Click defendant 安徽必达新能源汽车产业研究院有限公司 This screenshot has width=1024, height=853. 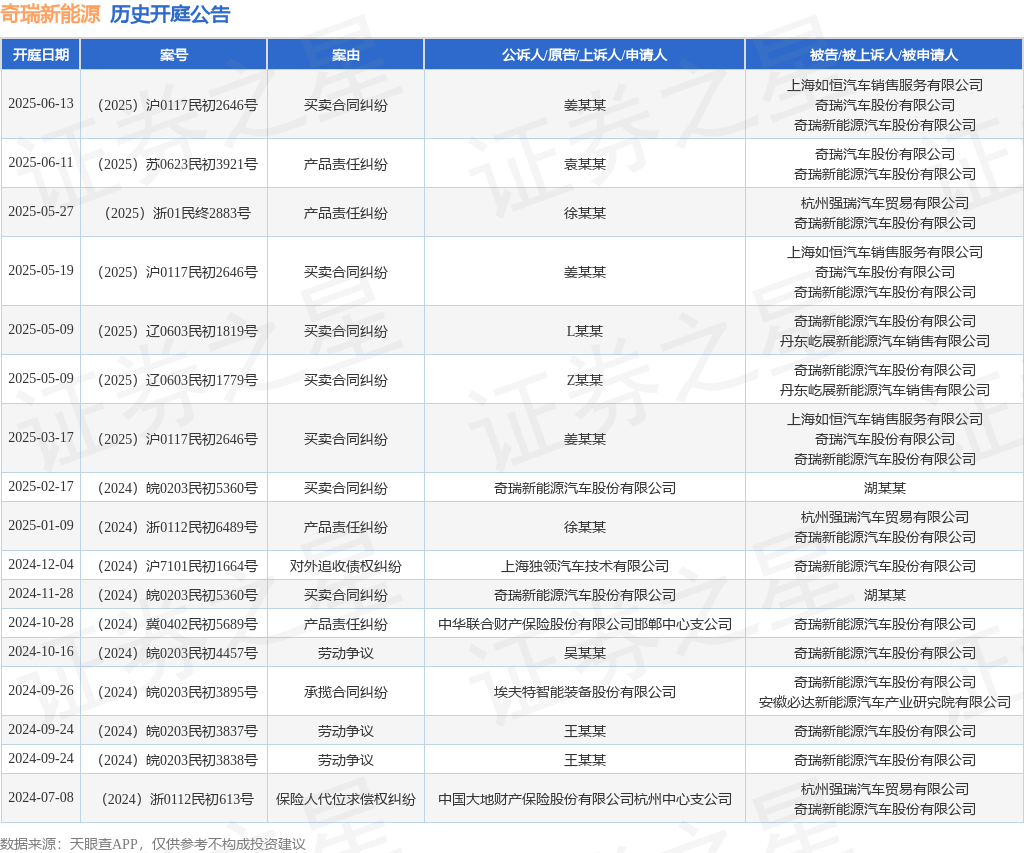884,702
